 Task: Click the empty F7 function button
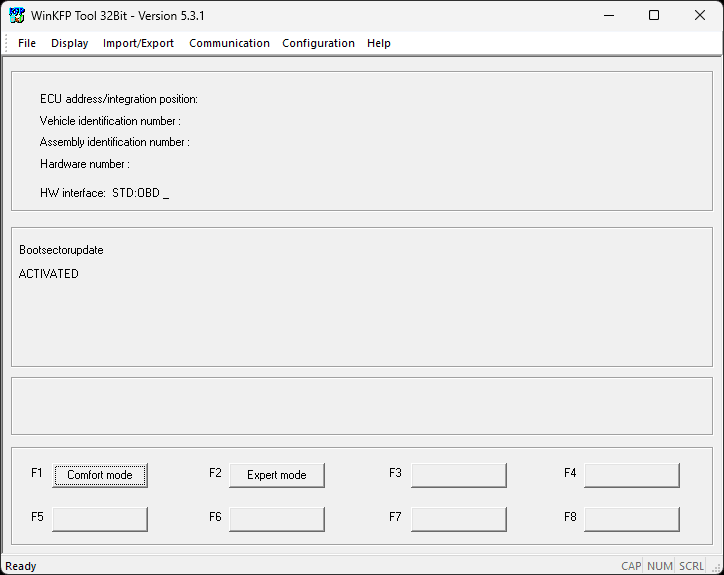click(x=459, y=519)
